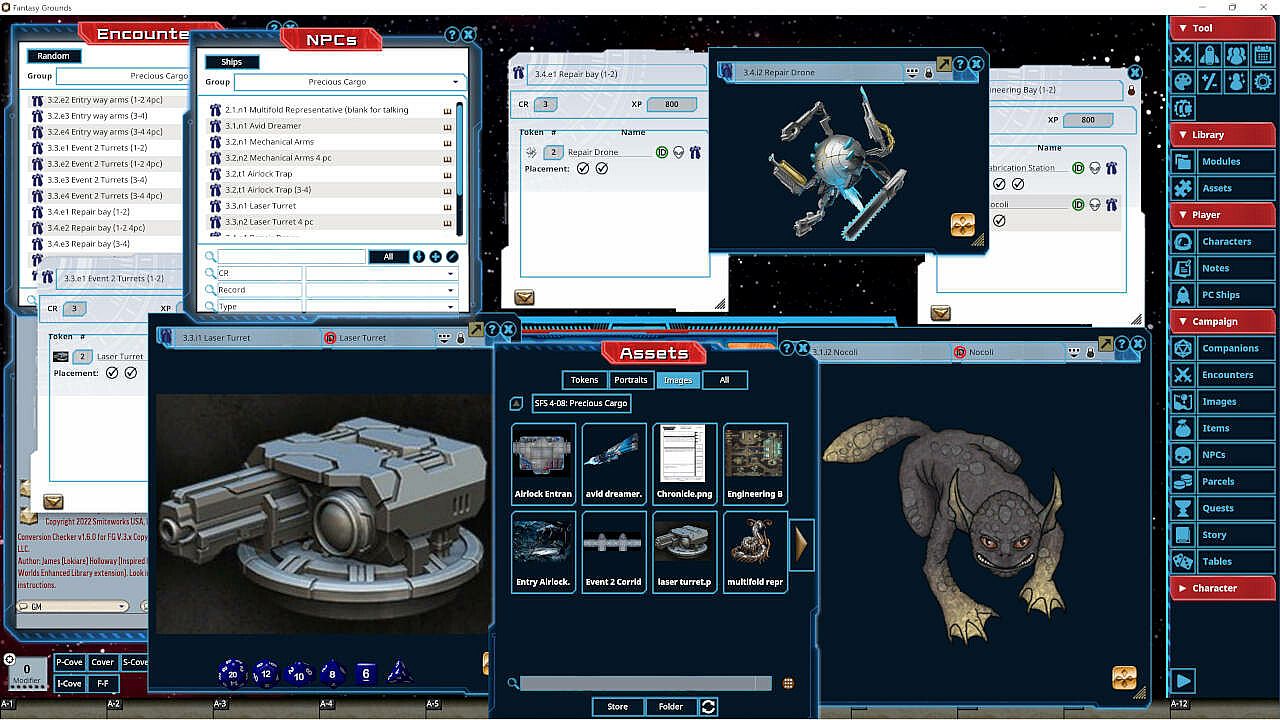Switch to Portraits tab in Assets
This screenshot has height=720, width=1280.
[x=631, y=380]
